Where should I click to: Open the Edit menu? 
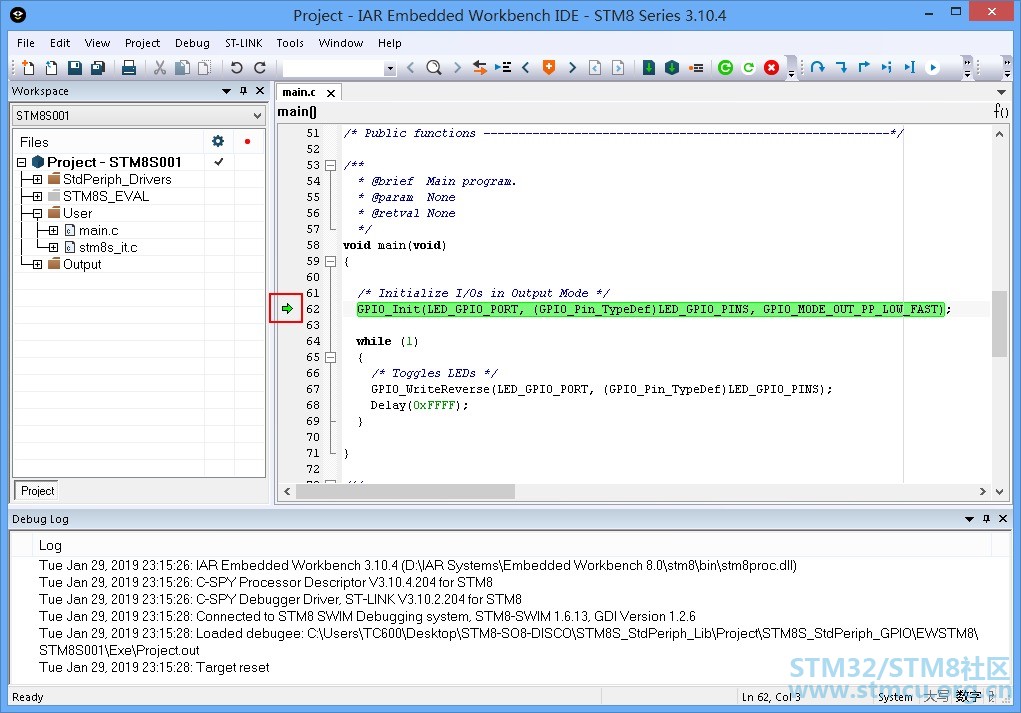(60, 43)
